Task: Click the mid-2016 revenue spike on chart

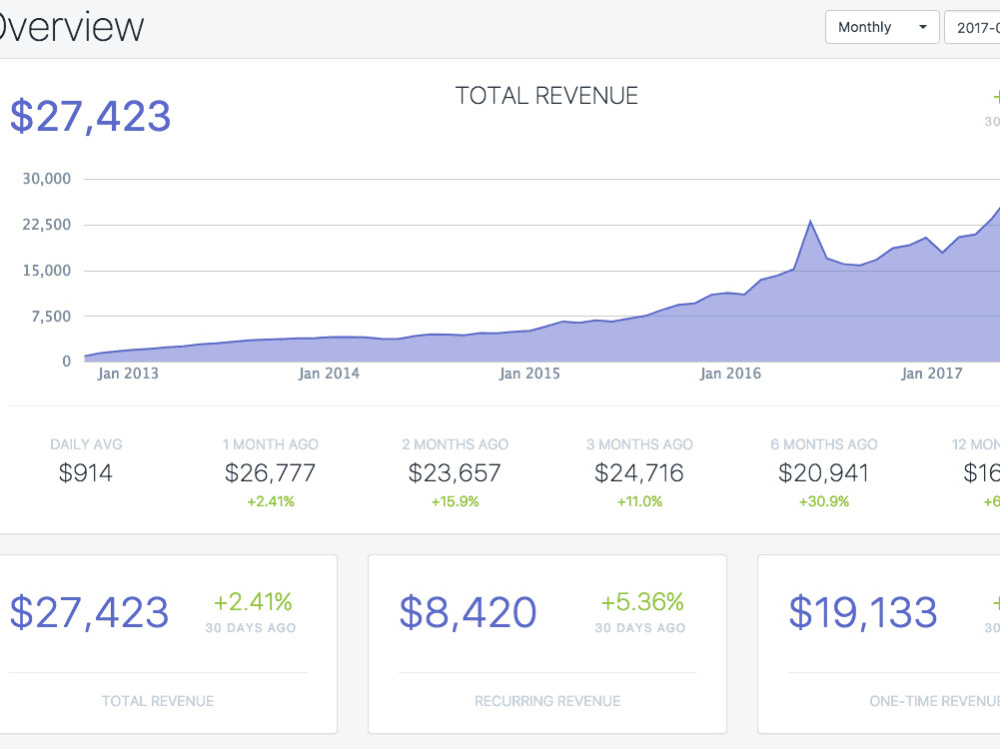Action: [x=810, y=223]
